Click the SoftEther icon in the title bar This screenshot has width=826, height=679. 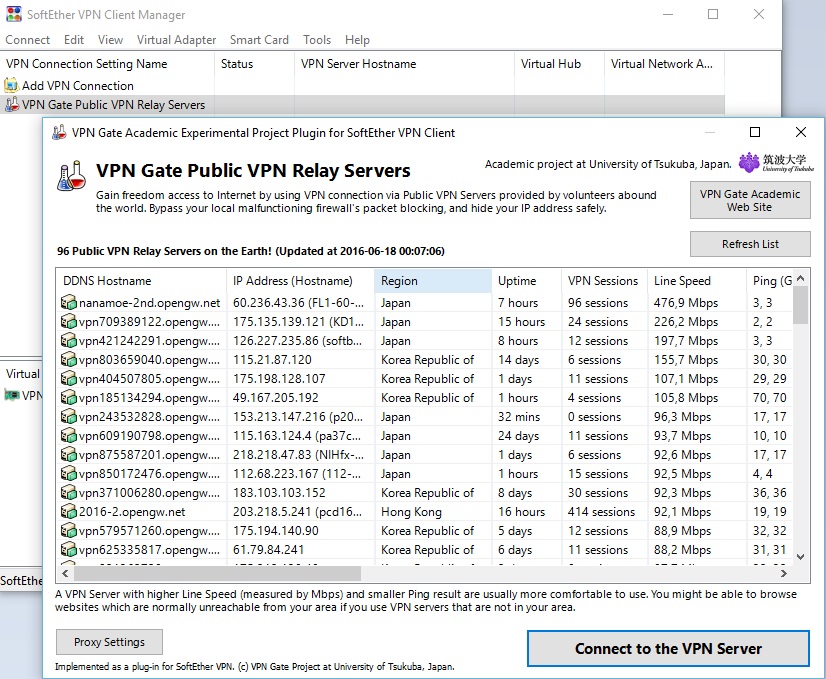(16, 15)
